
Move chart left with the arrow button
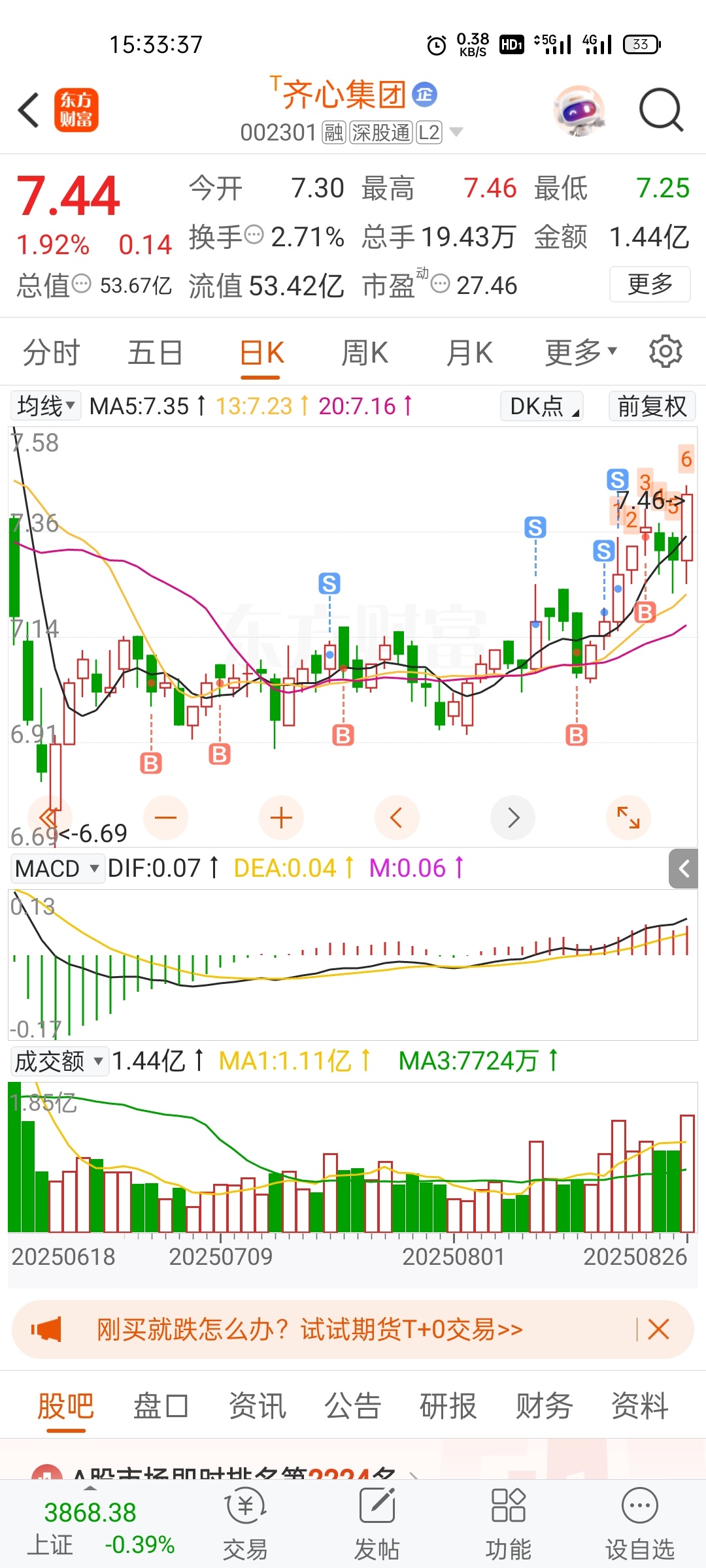[397, 817]
